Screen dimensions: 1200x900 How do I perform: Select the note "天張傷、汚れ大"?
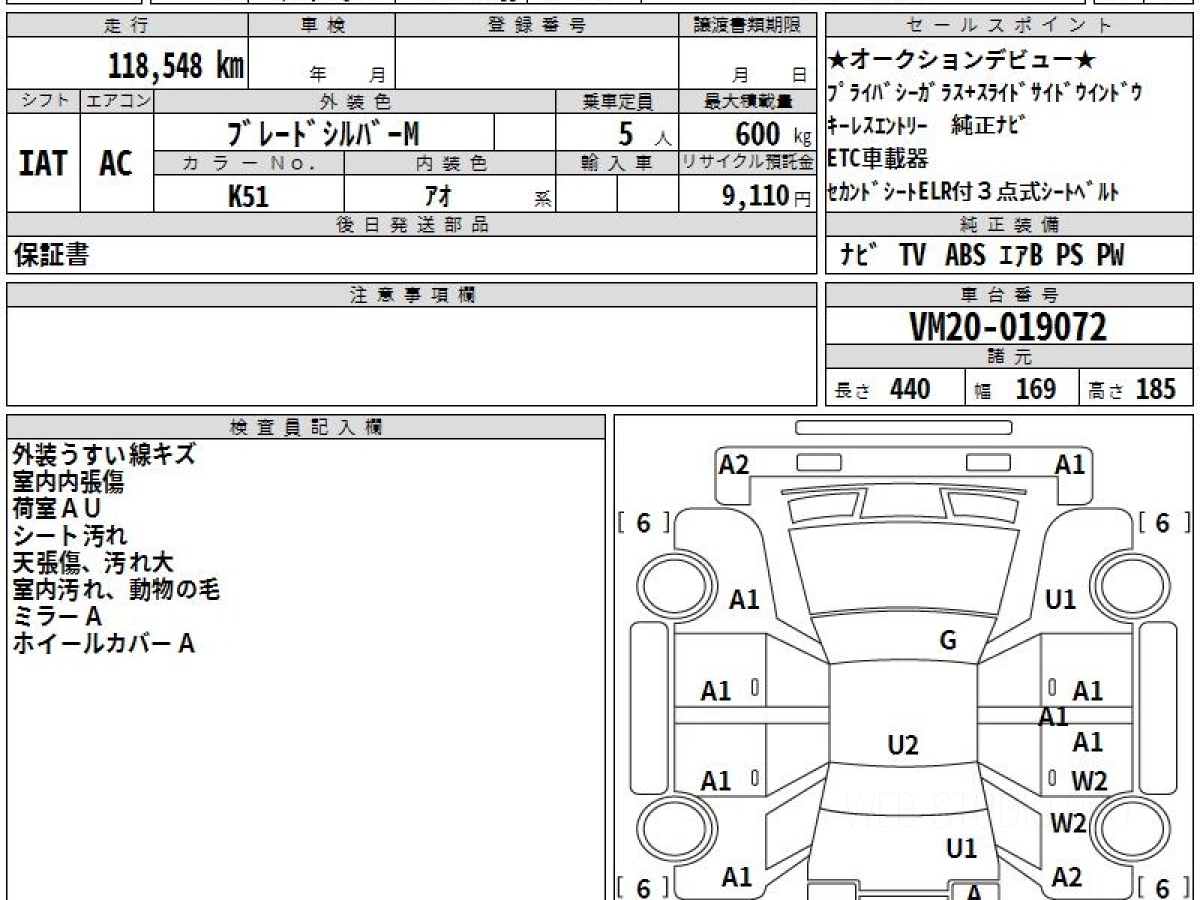click(93, 563)
